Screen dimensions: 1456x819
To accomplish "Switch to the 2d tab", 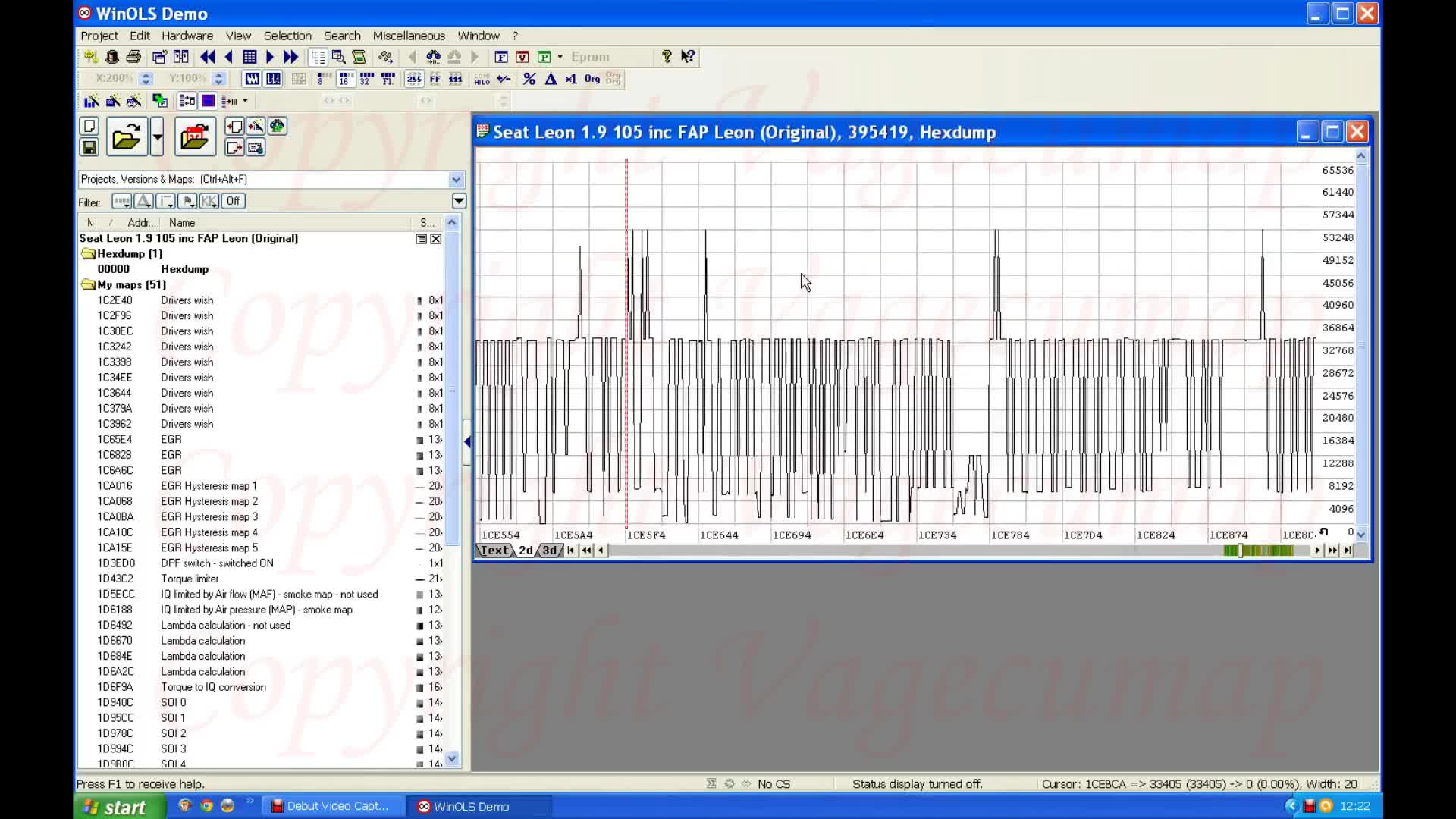I will pos(526,551).
